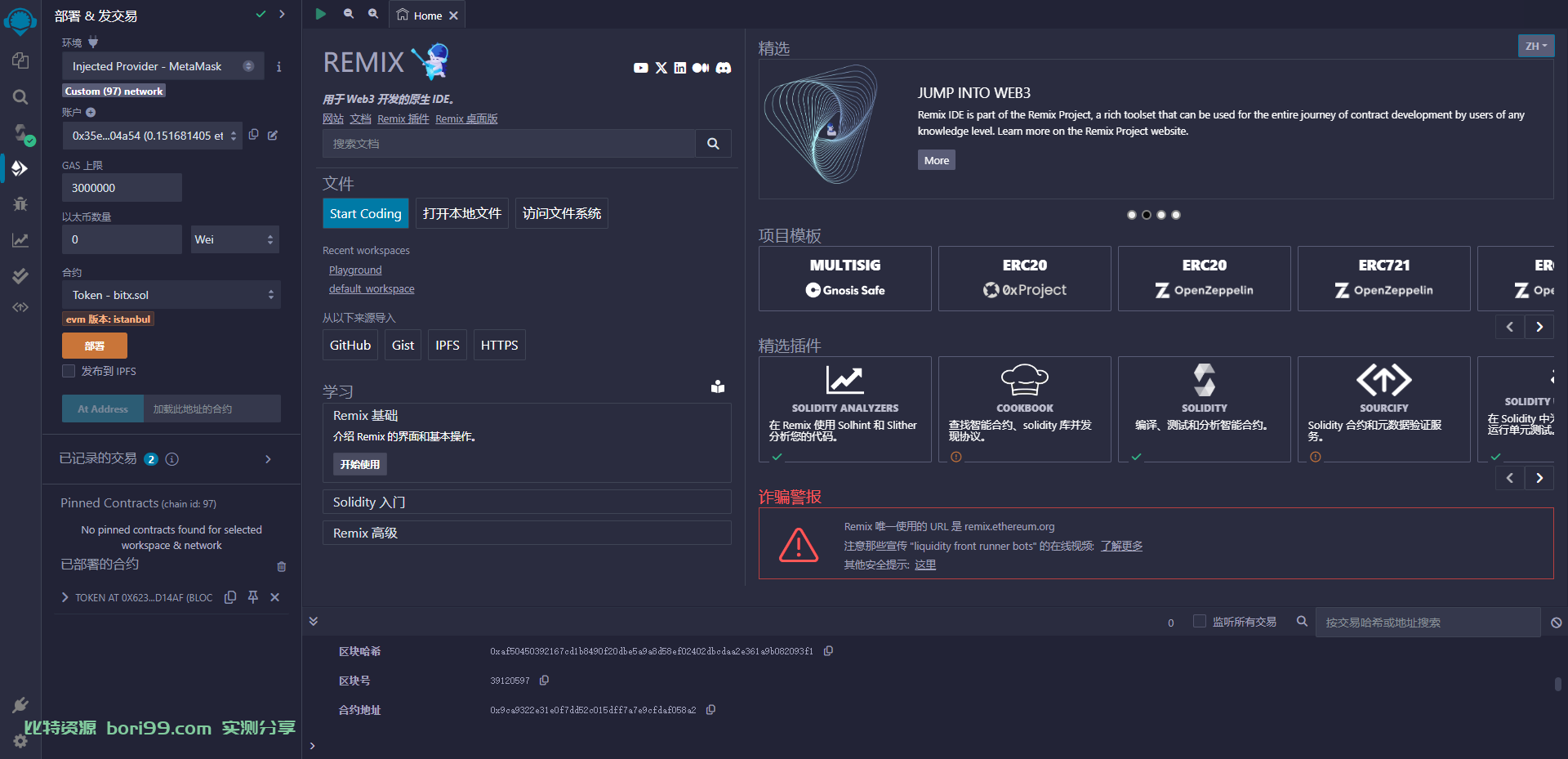
Task: Select the Deploy & run transactions icon
Action: [20, 168]
